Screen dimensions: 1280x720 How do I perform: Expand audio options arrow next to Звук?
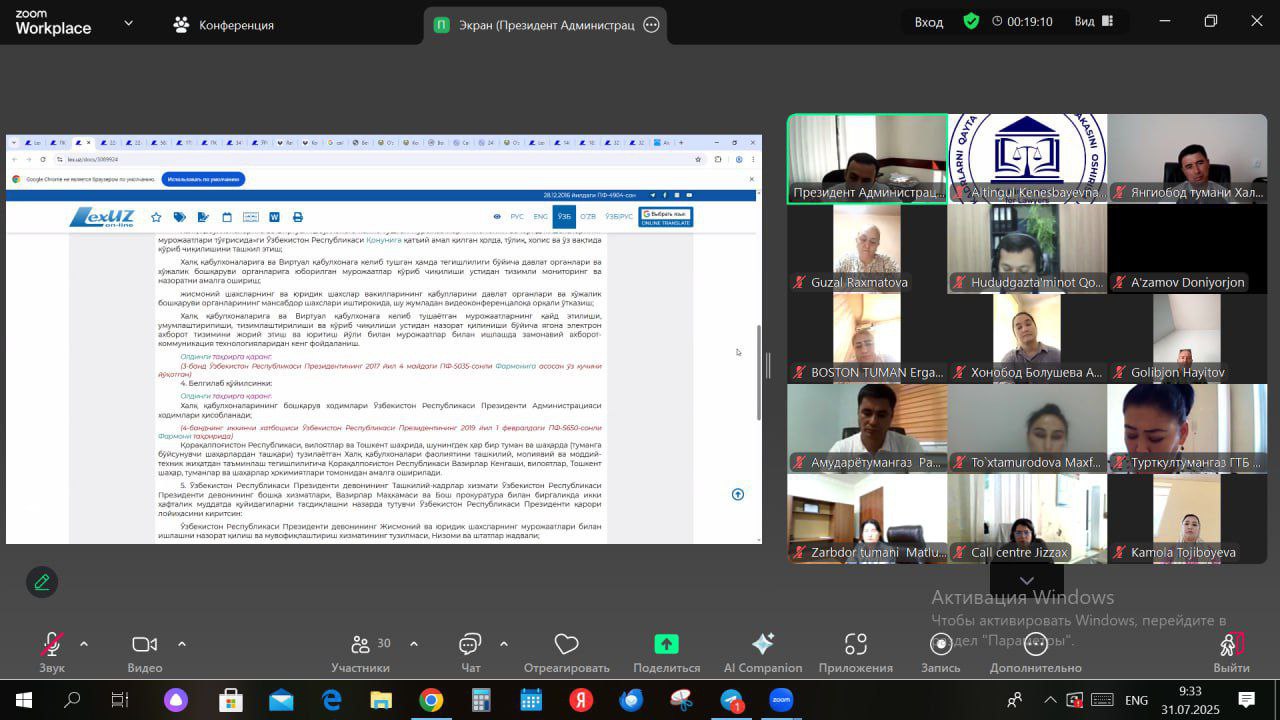(84, 644)
